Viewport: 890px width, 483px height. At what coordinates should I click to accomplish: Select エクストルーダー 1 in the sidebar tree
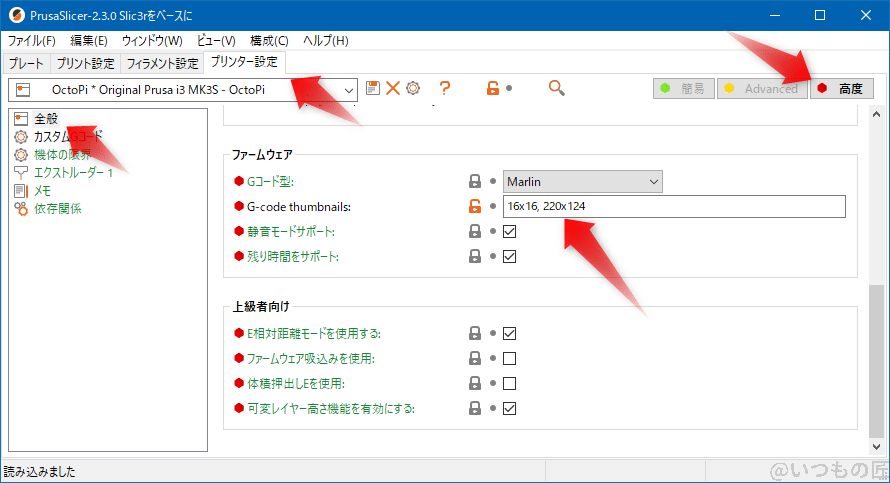(73, 172)
